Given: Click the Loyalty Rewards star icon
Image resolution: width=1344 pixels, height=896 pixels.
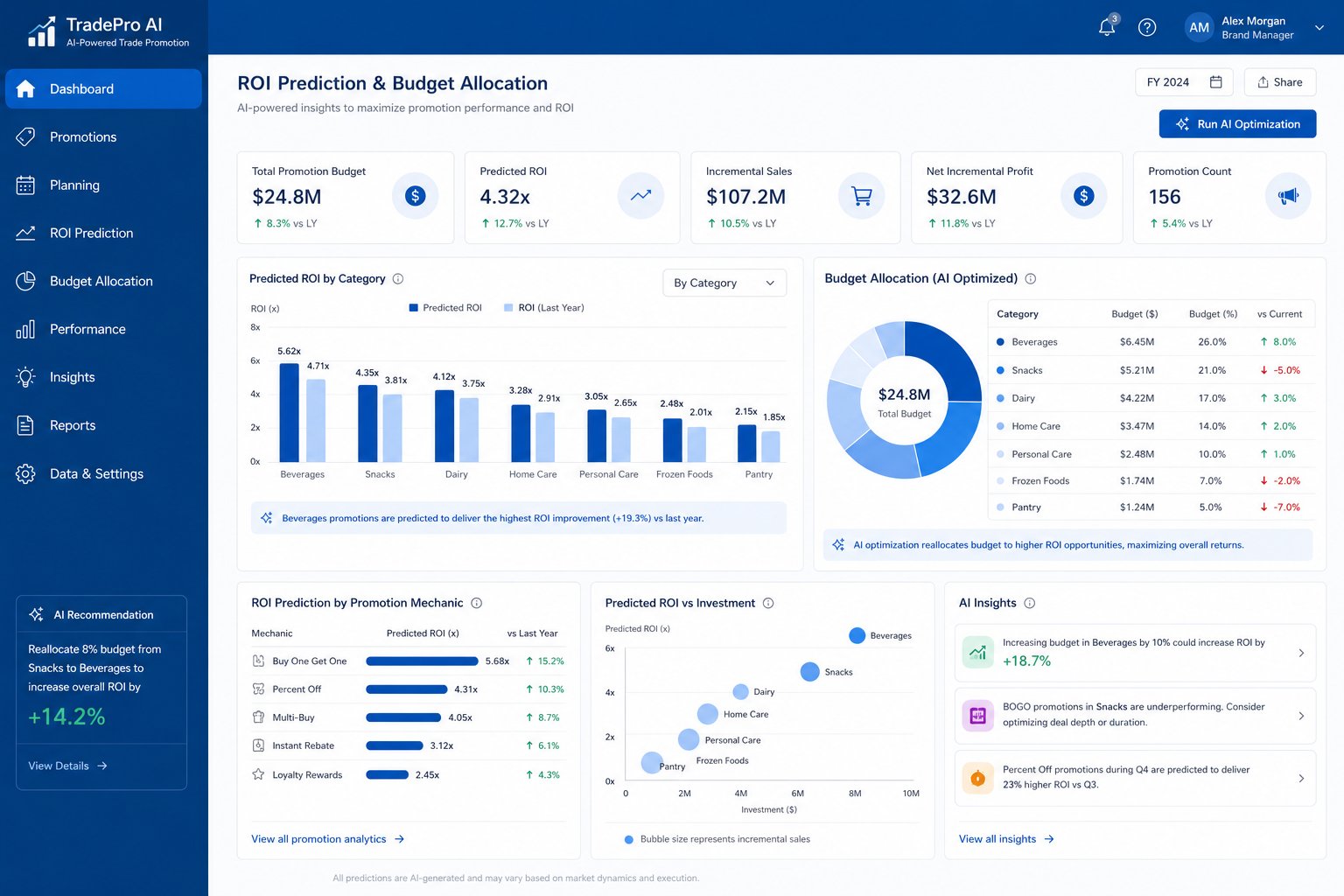Looking at the screenshot, I should coord(258,774).
